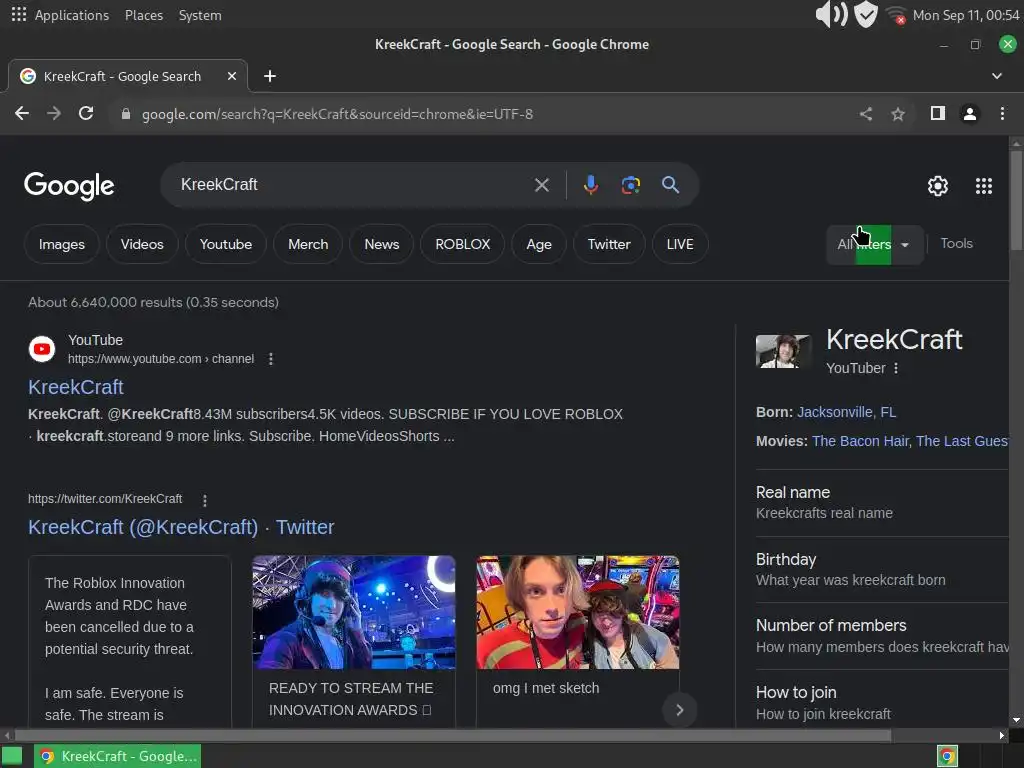The height and width of the screenshot is (768, 1024).
Task: Open the omg I met sketch tweet image
Action: click(577, 612)
